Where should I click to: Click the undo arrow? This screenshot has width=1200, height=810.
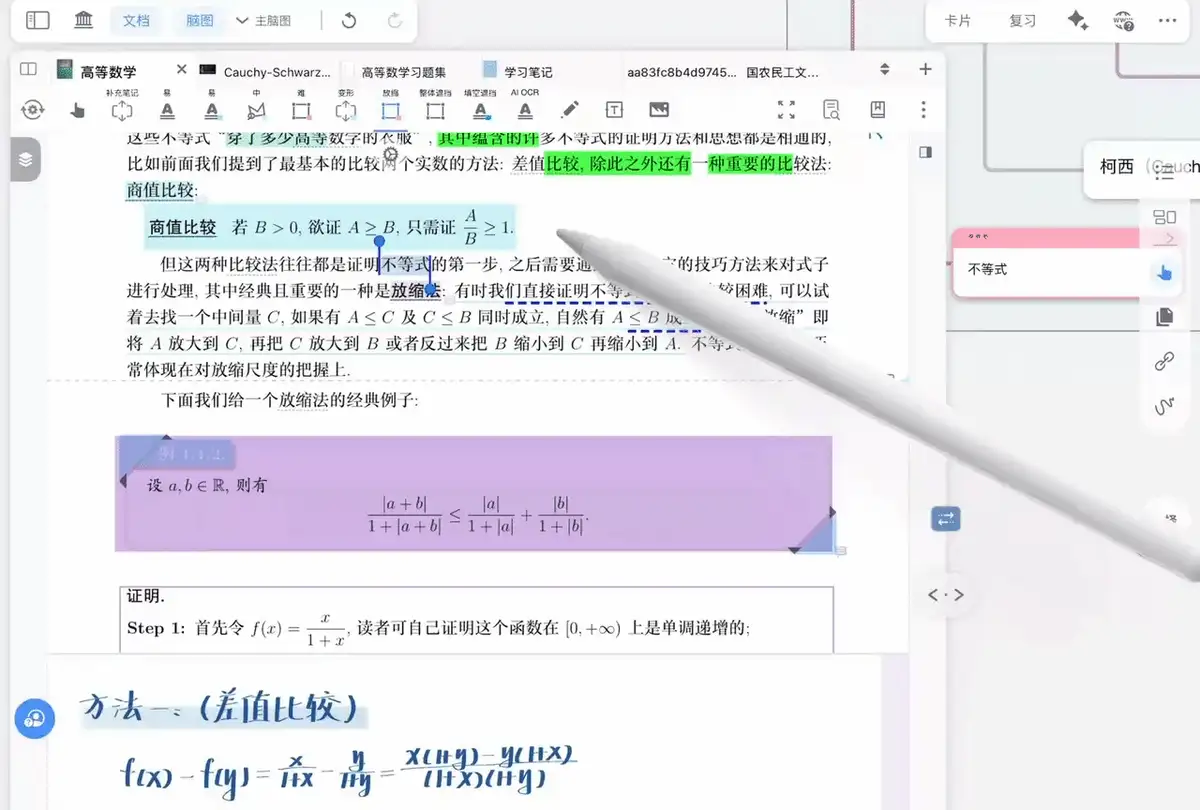click(348, 20)
